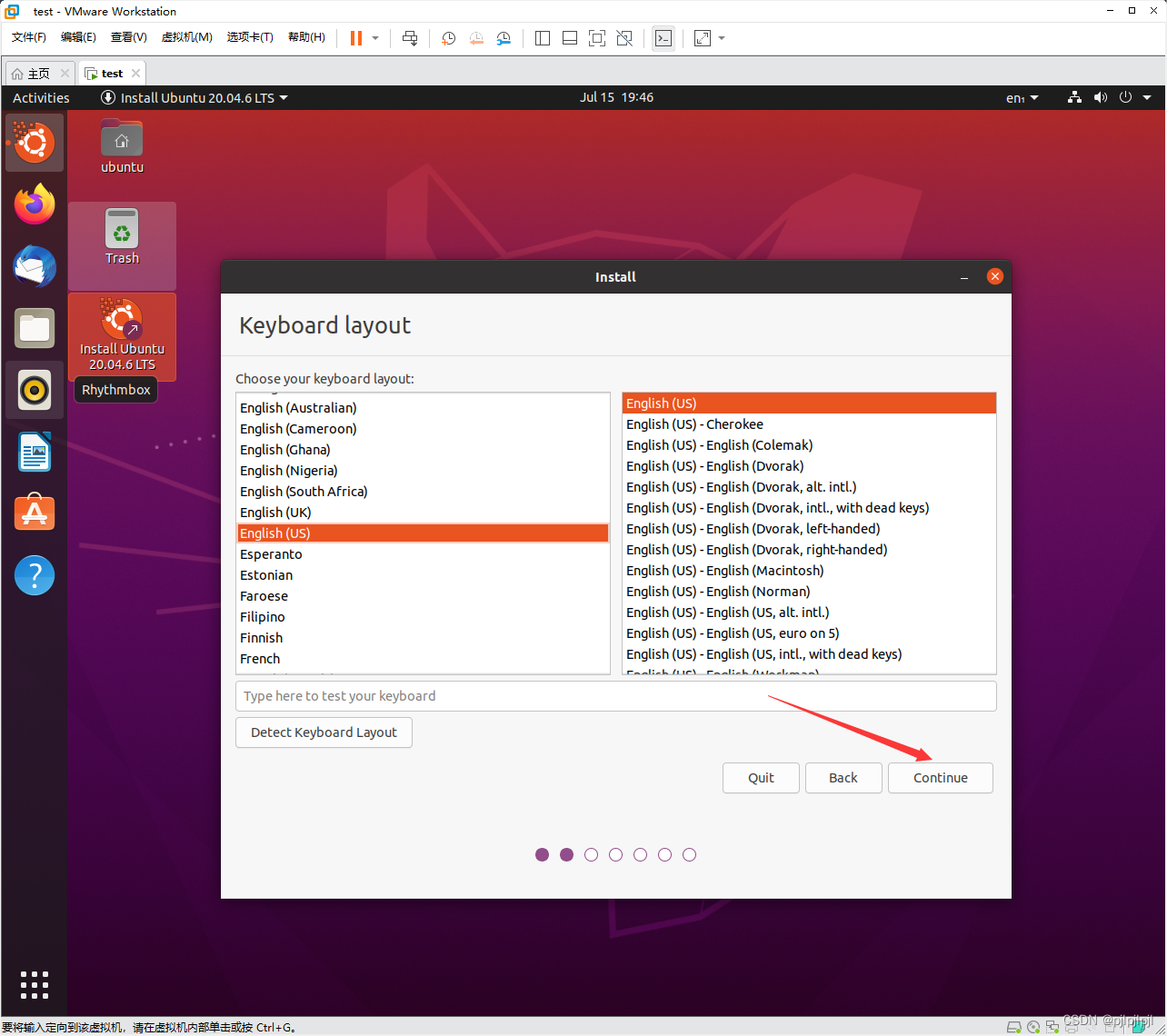This screenshot has height=1036, width=1167.
Task: Select English (US) - English (US, euro on 5)
Action: point(809,633)
